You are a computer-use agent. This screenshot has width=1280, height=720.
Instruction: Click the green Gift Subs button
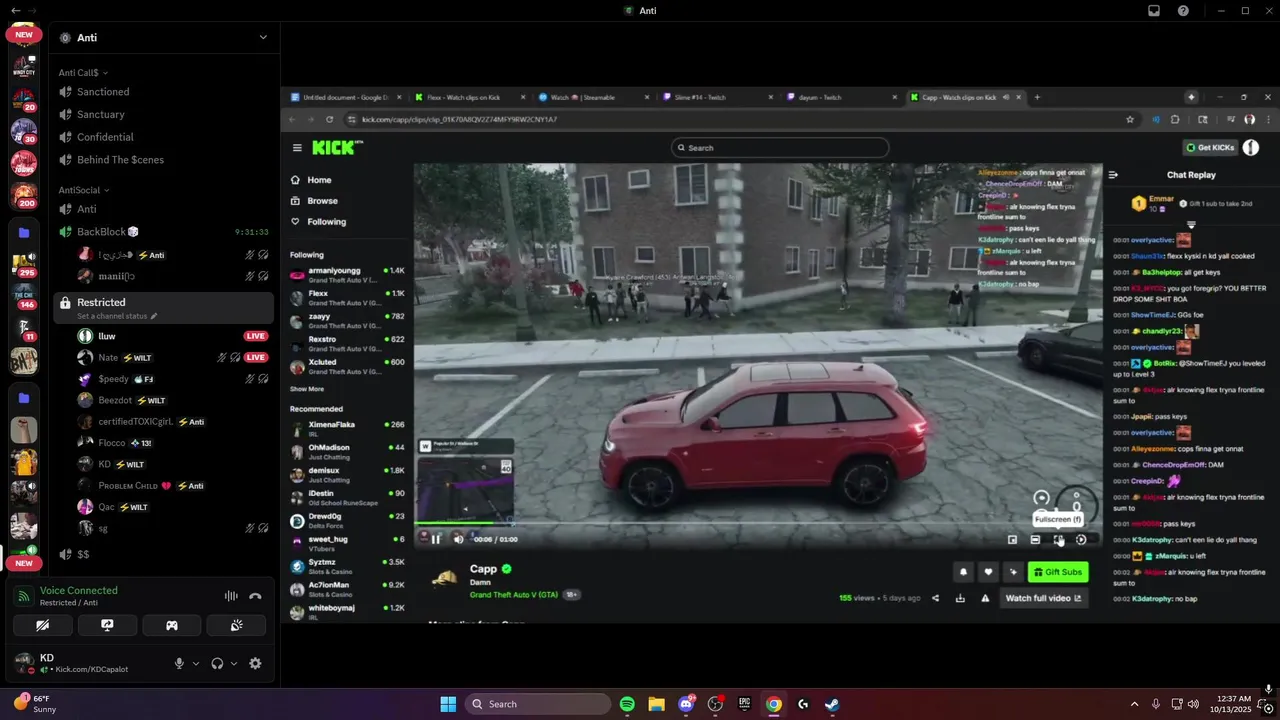(x=1058, y=572)
